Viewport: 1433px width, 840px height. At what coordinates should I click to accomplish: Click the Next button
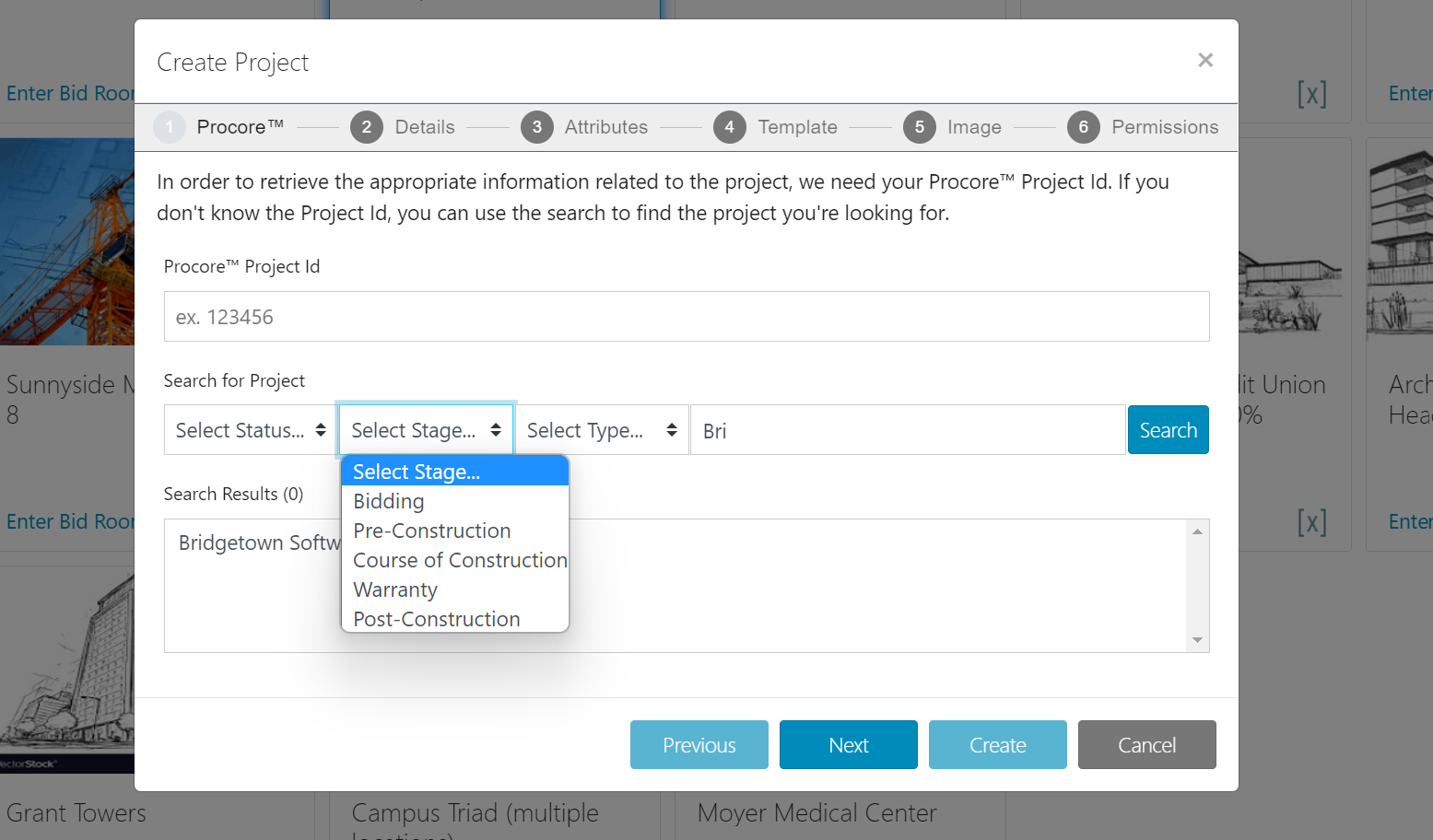coord(848,744)
